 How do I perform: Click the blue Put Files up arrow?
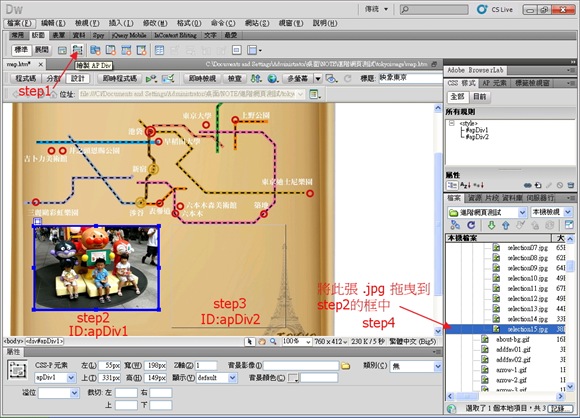(x=506, y=225)
